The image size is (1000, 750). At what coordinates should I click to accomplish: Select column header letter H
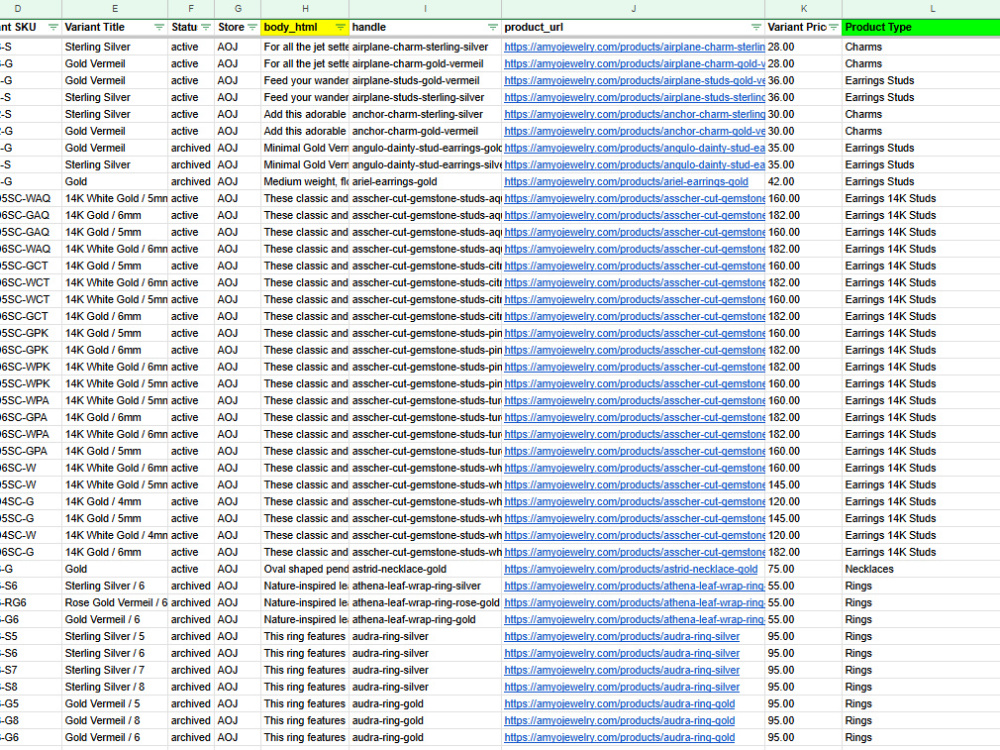tap(305, 9)
